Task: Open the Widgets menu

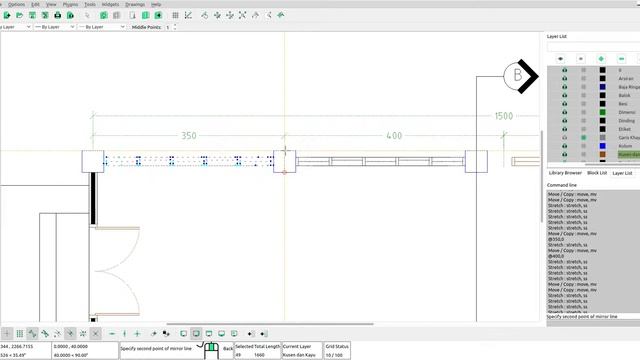Action: (110, 4)
